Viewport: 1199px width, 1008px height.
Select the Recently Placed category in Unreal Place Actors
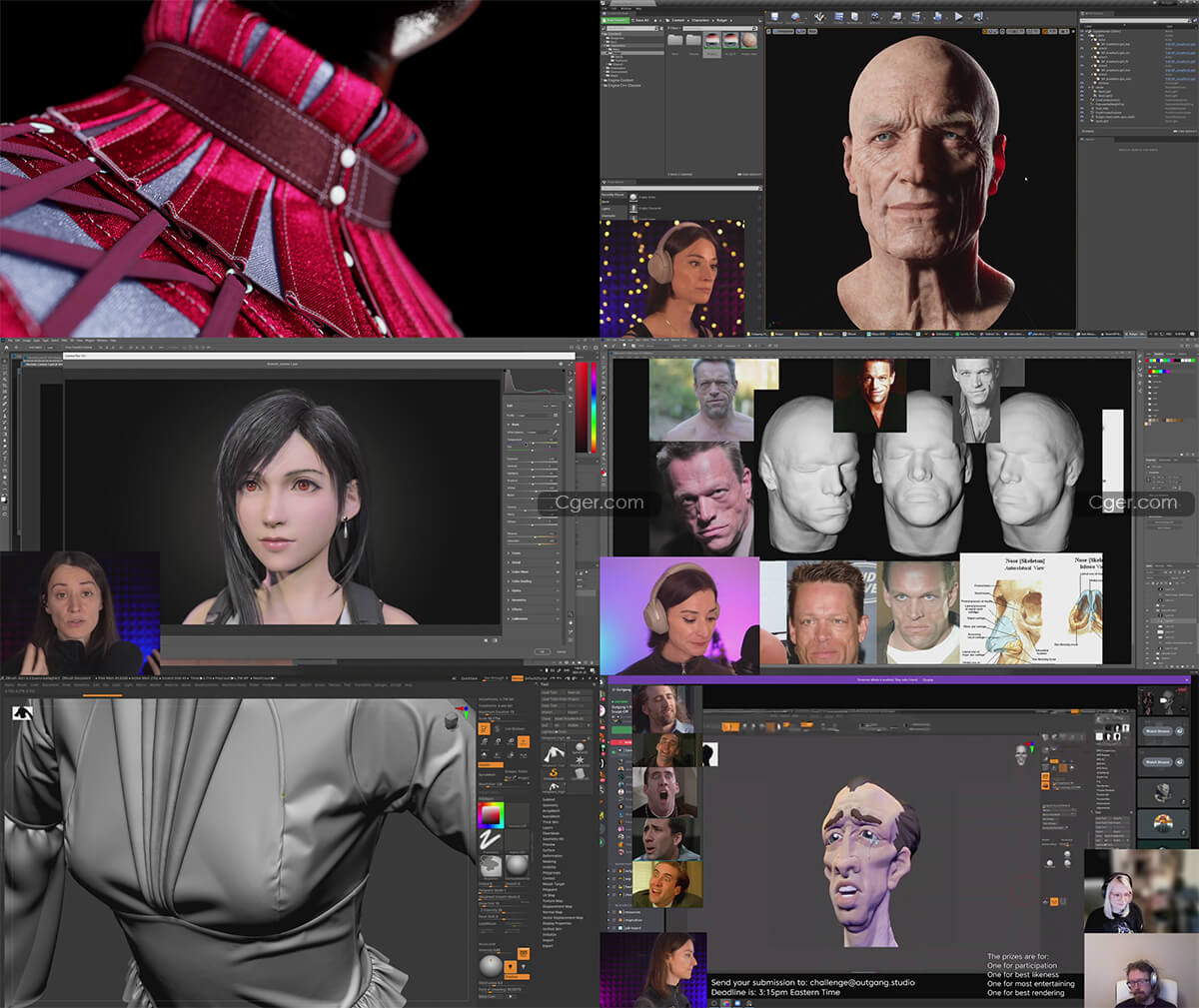coord(612,195)
